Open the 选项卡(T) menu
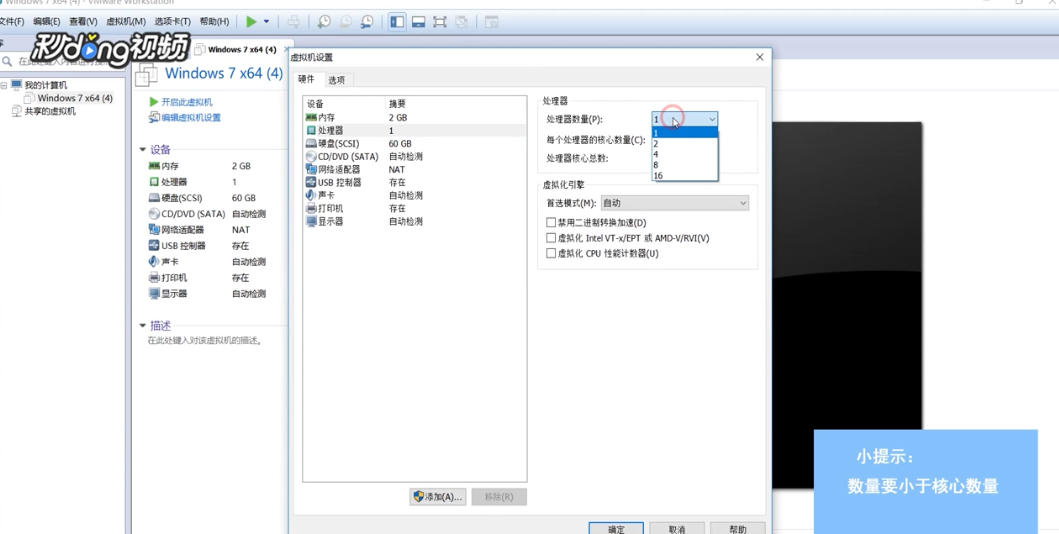The height and width of the screenshot is (534, 1059). 172,22
